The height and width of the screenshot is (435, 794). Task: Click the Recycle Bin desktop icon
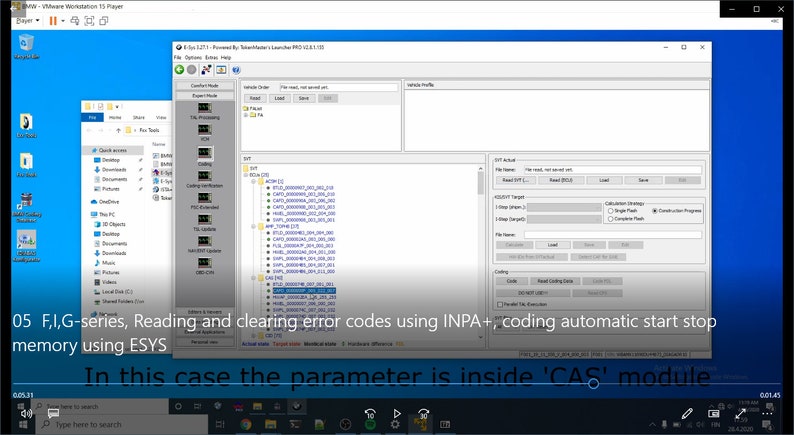coord(26,46)
